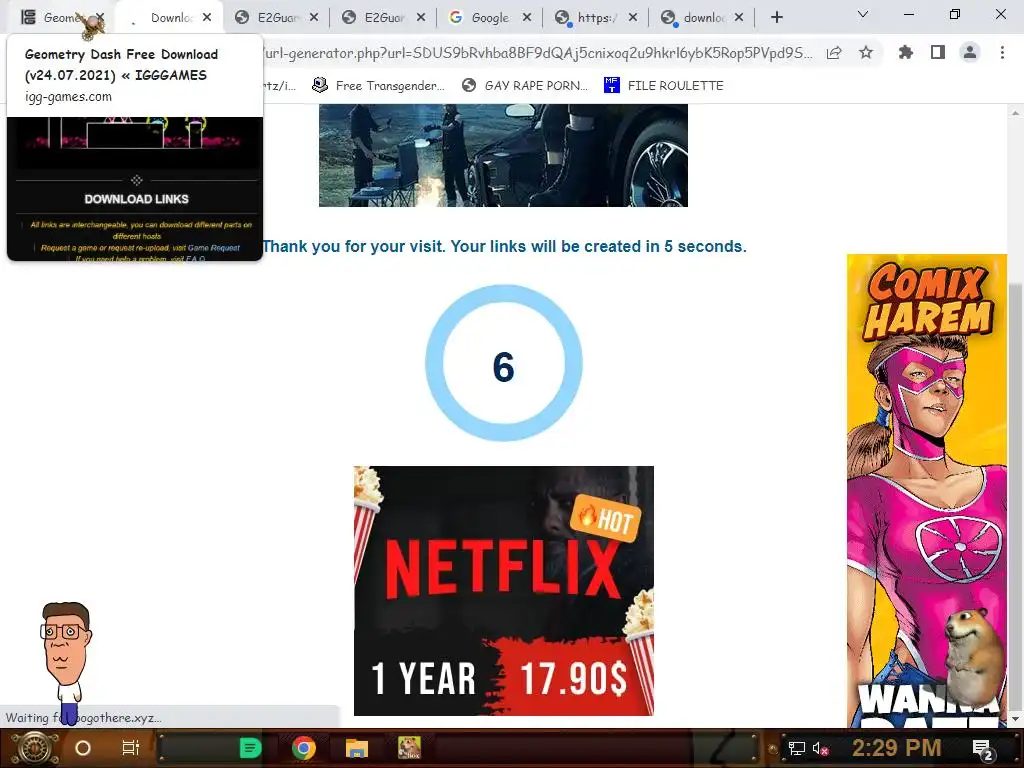
Task: Click the car scene ad image
Action: tap(504, 155)
